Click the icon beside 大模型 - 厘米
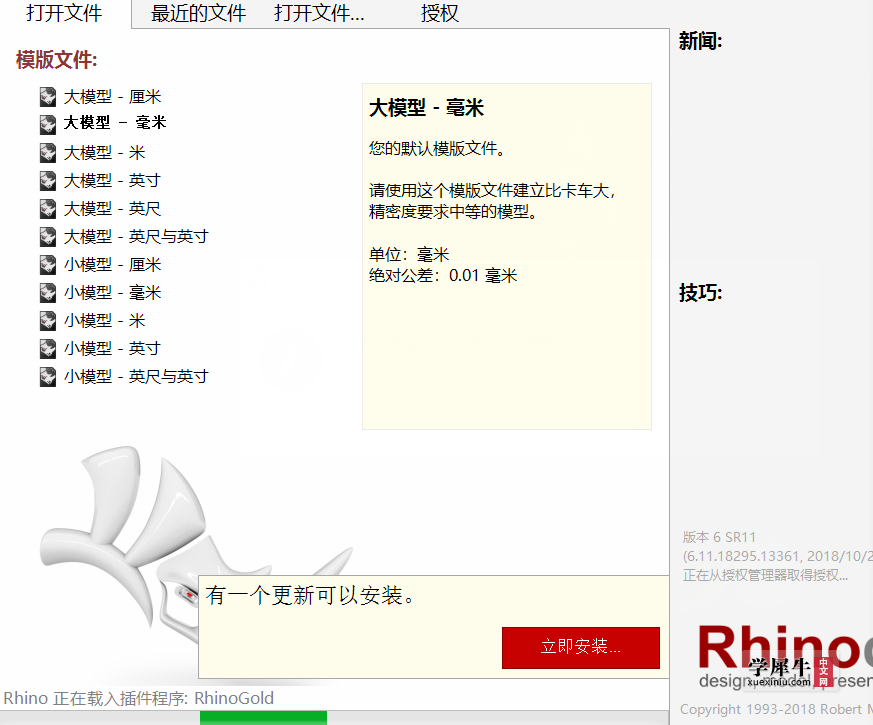Image resolution: width=873 pixels, height=725 pixels. [48, 97]
